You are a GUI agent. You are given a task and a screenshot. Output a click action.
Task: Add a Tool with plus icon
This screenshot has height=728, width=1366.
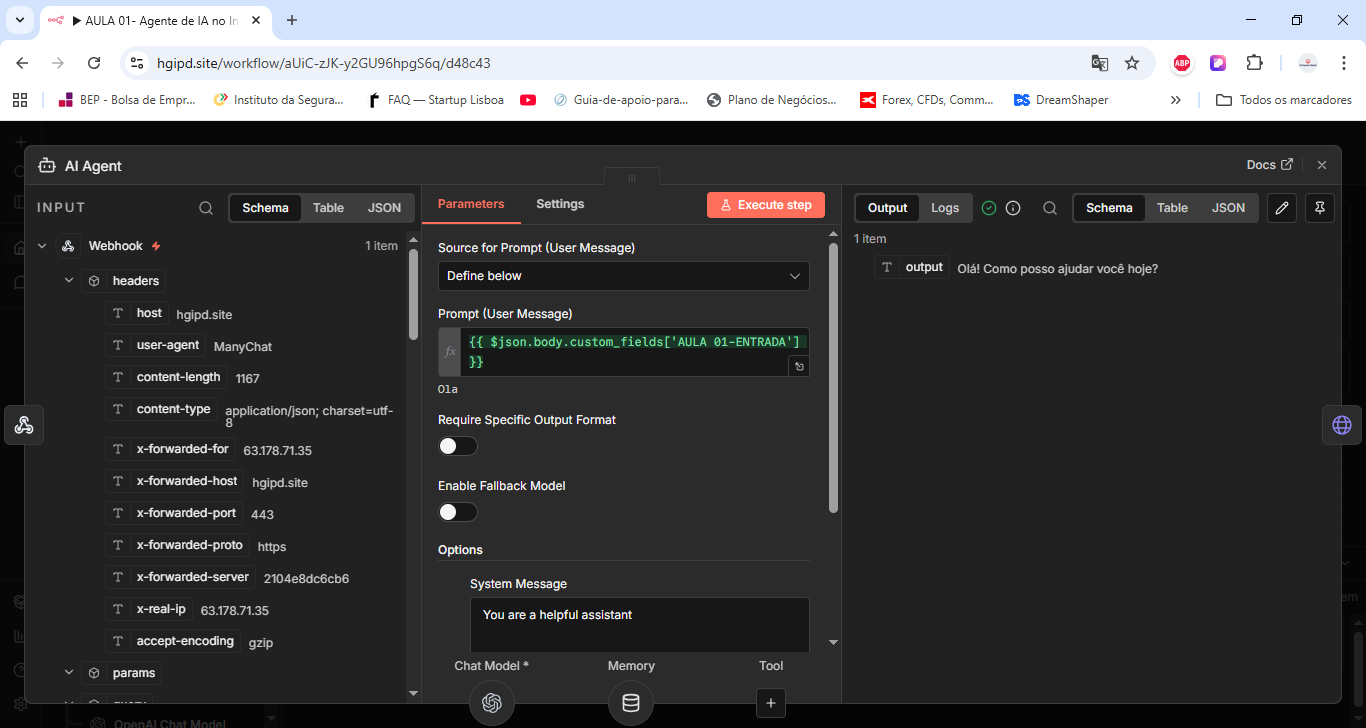(770, 703)
